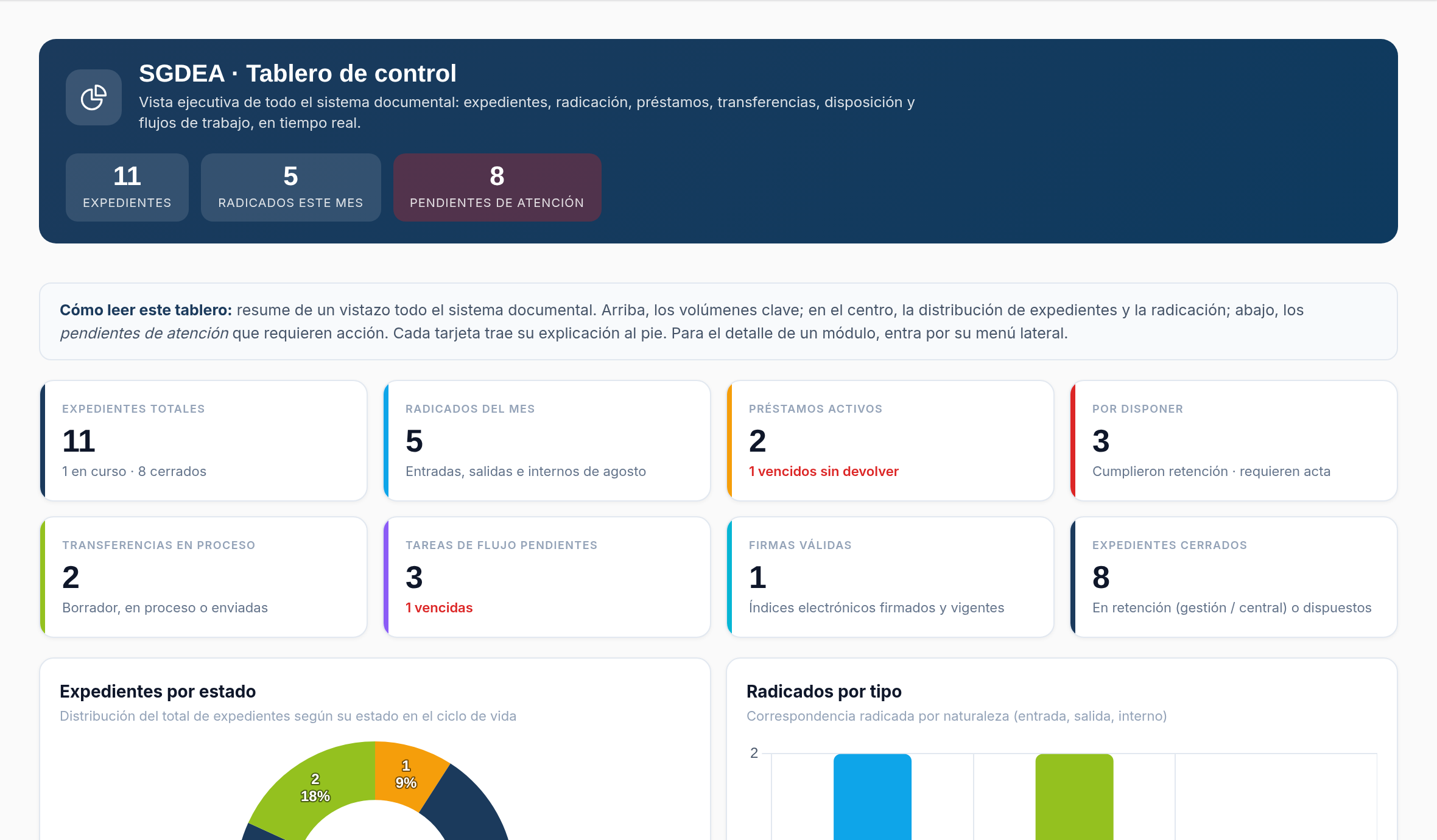
Task: Open the Por disponer card
Action: [x=1234, y=441]
